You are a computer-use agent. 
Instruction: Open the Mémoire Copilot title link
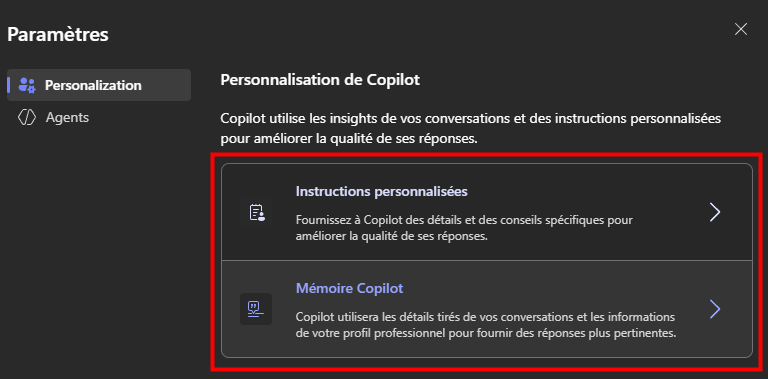349,288
